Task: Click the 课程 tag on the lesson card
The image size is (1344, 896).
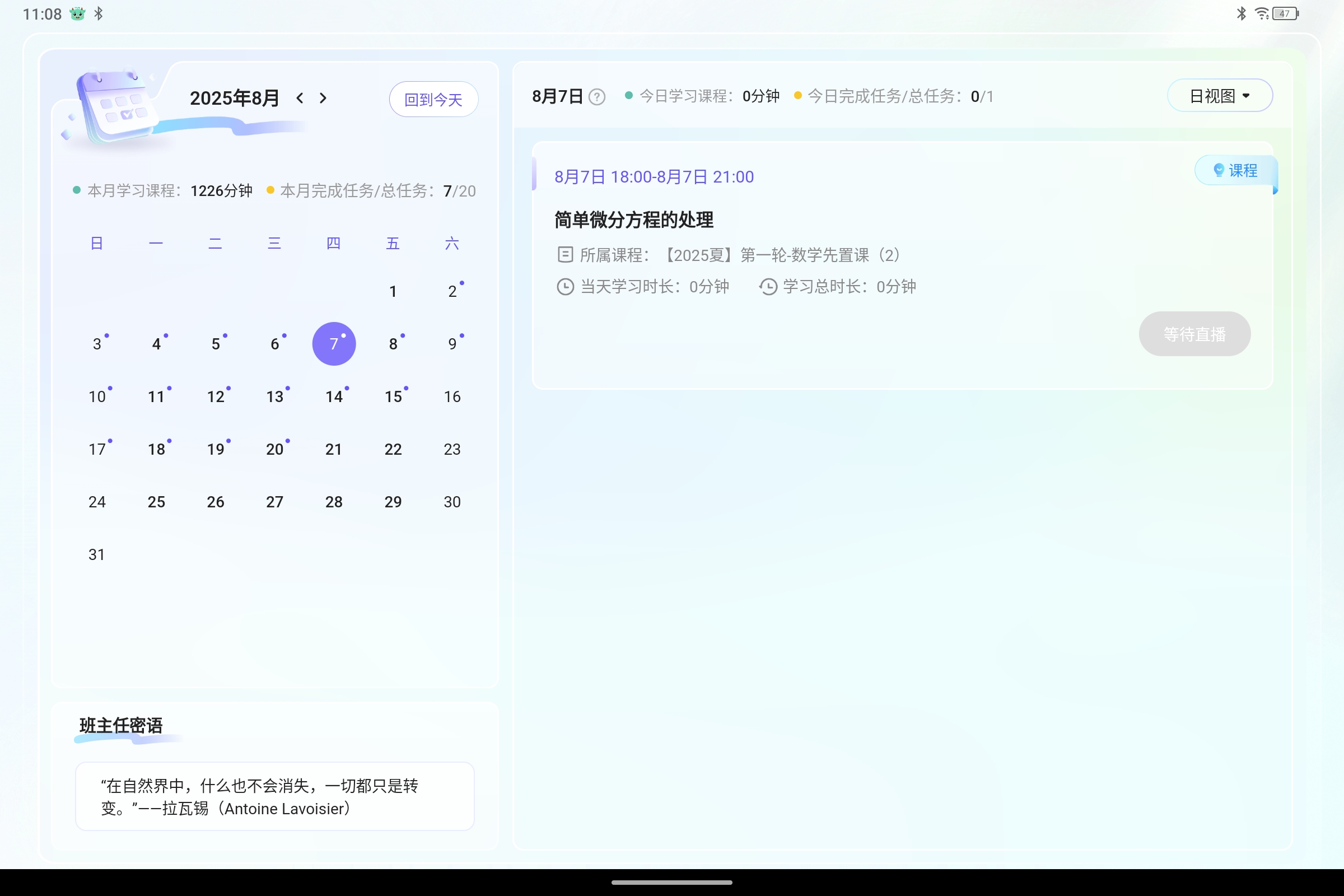Action: (x=1235, y=170)
